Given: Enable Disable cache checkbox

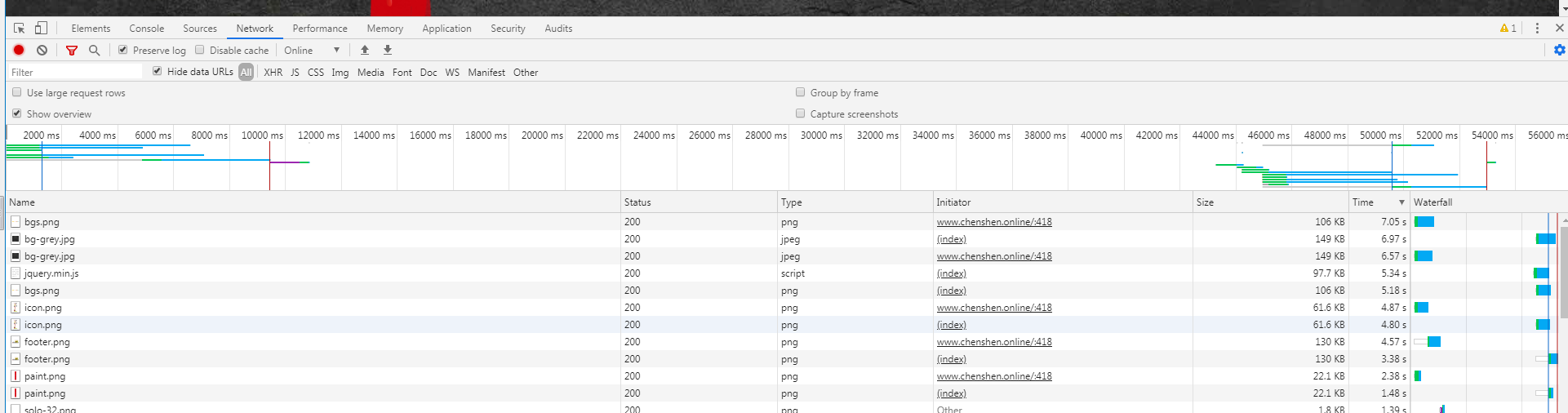Looking at the screenshot, I should 200,50.
